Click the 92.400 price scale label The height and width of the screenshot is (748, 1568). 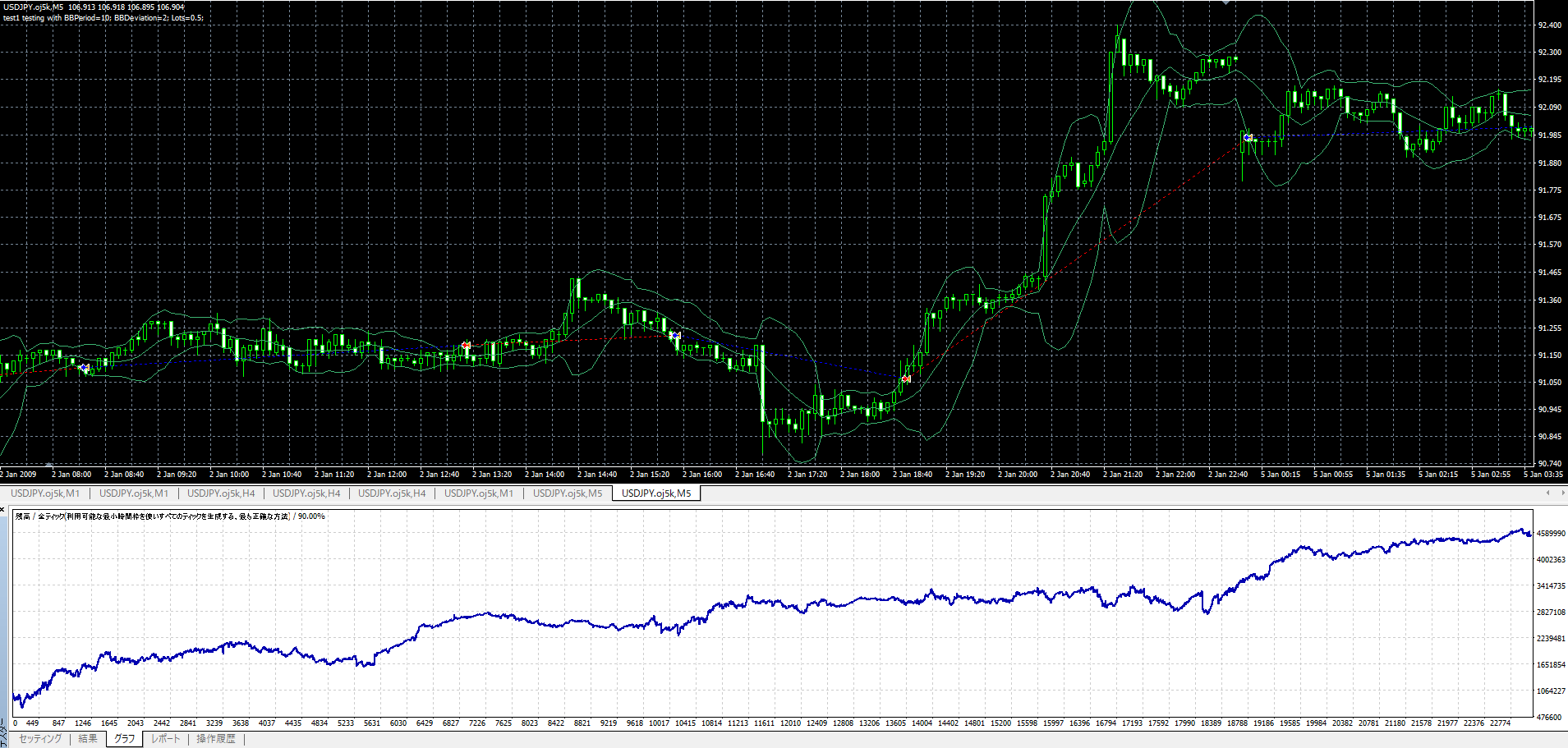click(1550, 25)
